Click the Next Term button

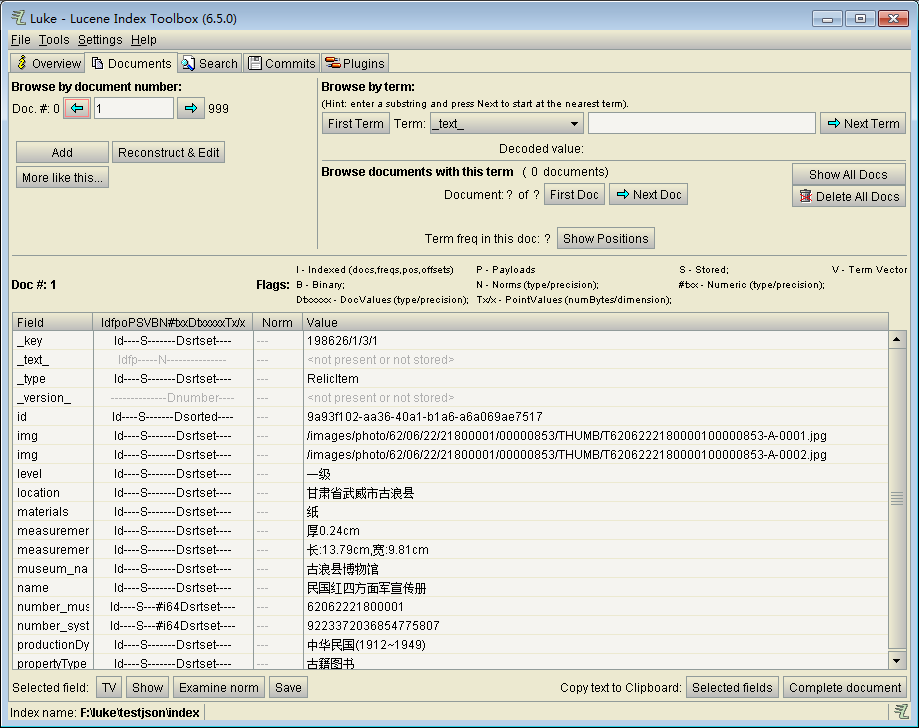point(863,124)
